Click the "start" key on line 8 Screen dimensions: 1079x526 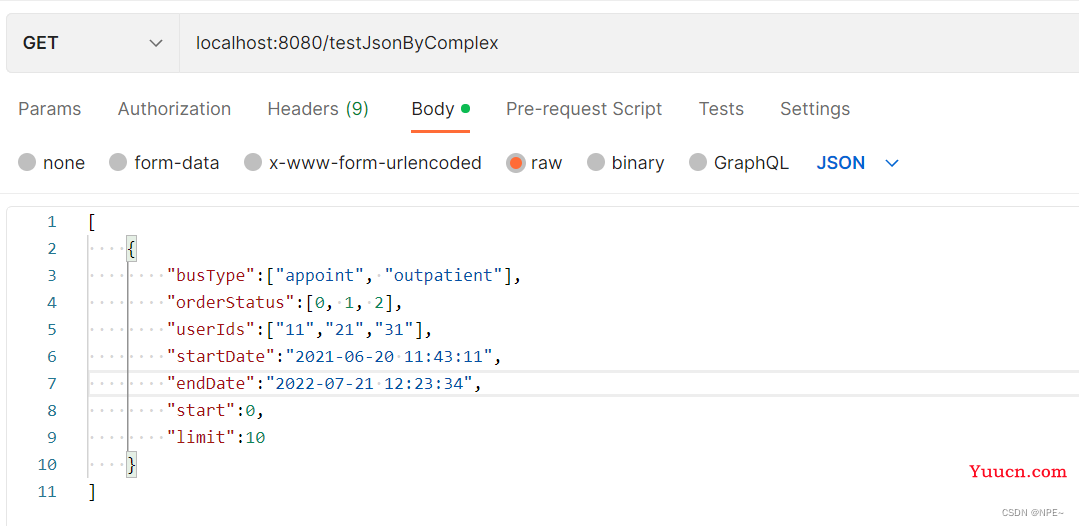click(202, 410)
